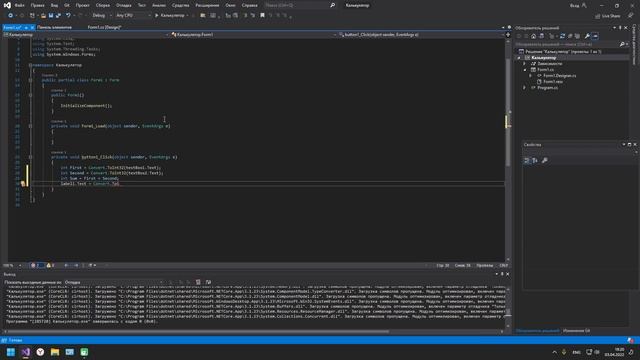The image size is (640, 360).
Task: Click the preview toggle icon in Solution Explorer toolbar
Action: [596, 36]
